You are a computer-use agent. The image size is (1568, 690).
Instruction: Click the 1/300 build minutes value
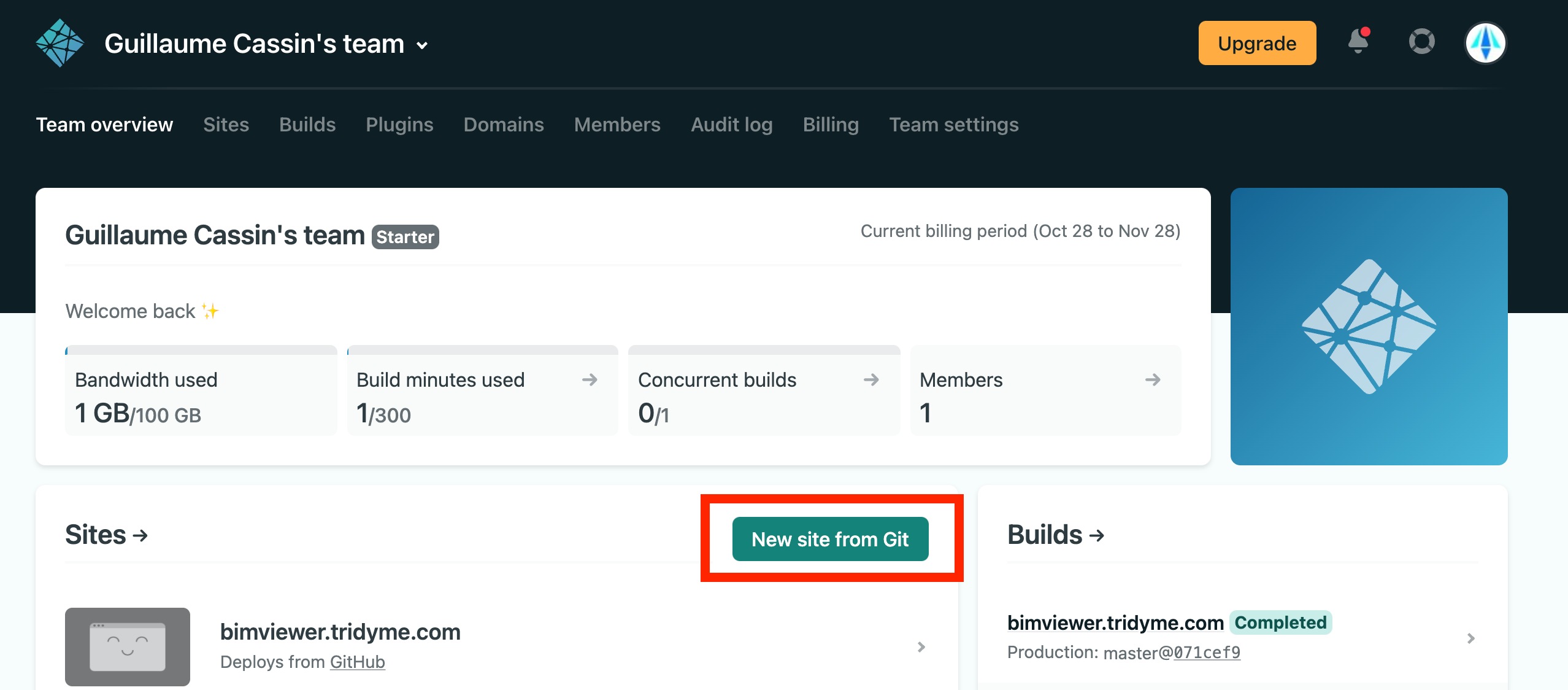[x=383, y=413]
